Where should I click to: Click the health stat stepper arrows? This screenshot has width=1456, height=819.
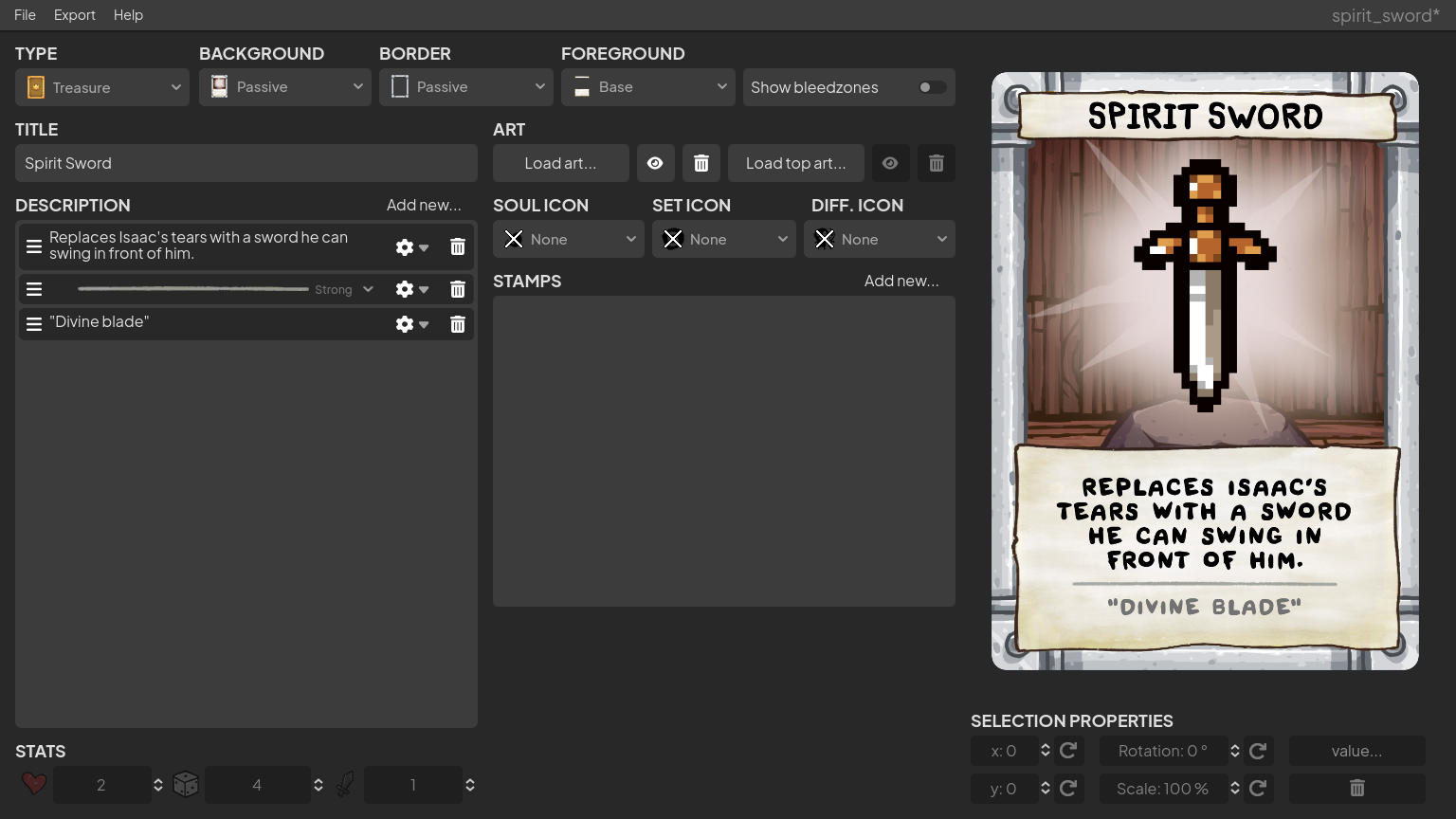click(x=158, y=785)
